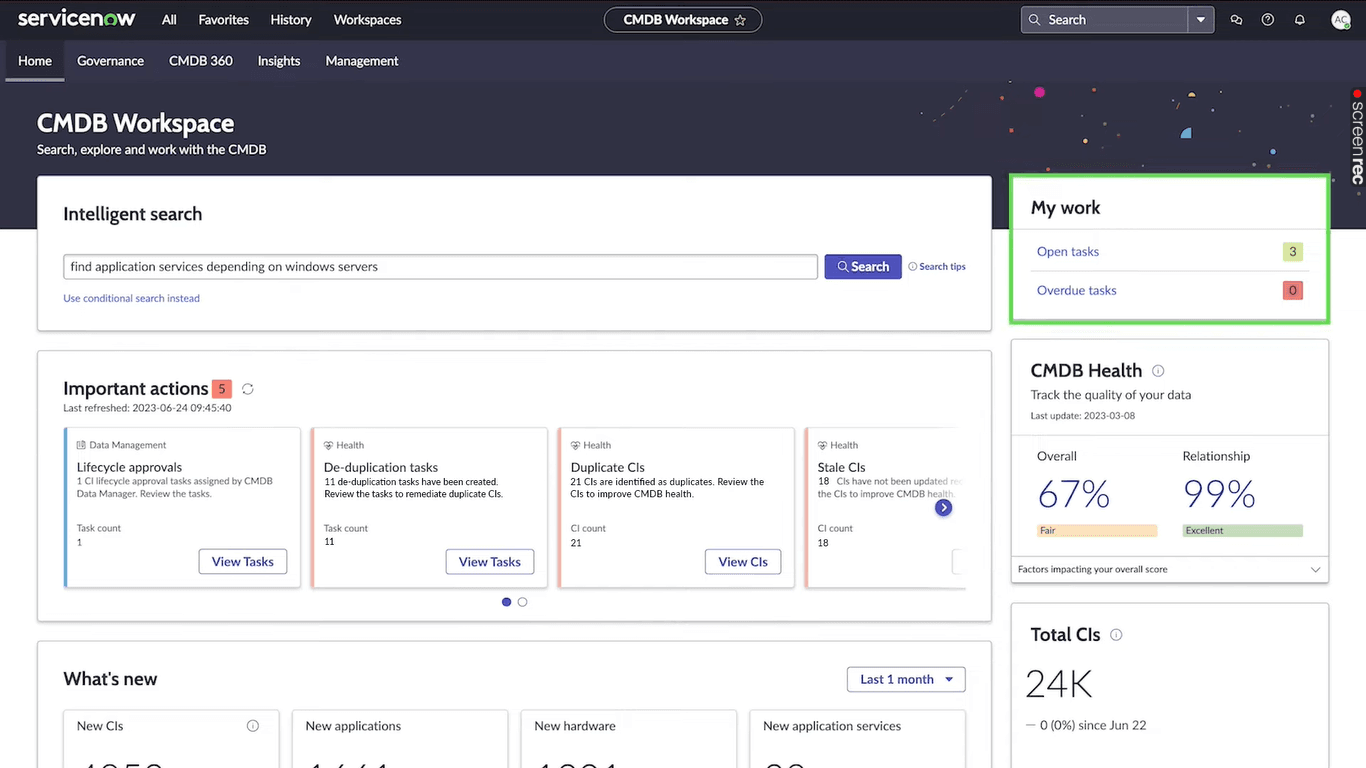1366x768 pixels.
Task: Open the Connect chat icon
Action: [1236, 19]
